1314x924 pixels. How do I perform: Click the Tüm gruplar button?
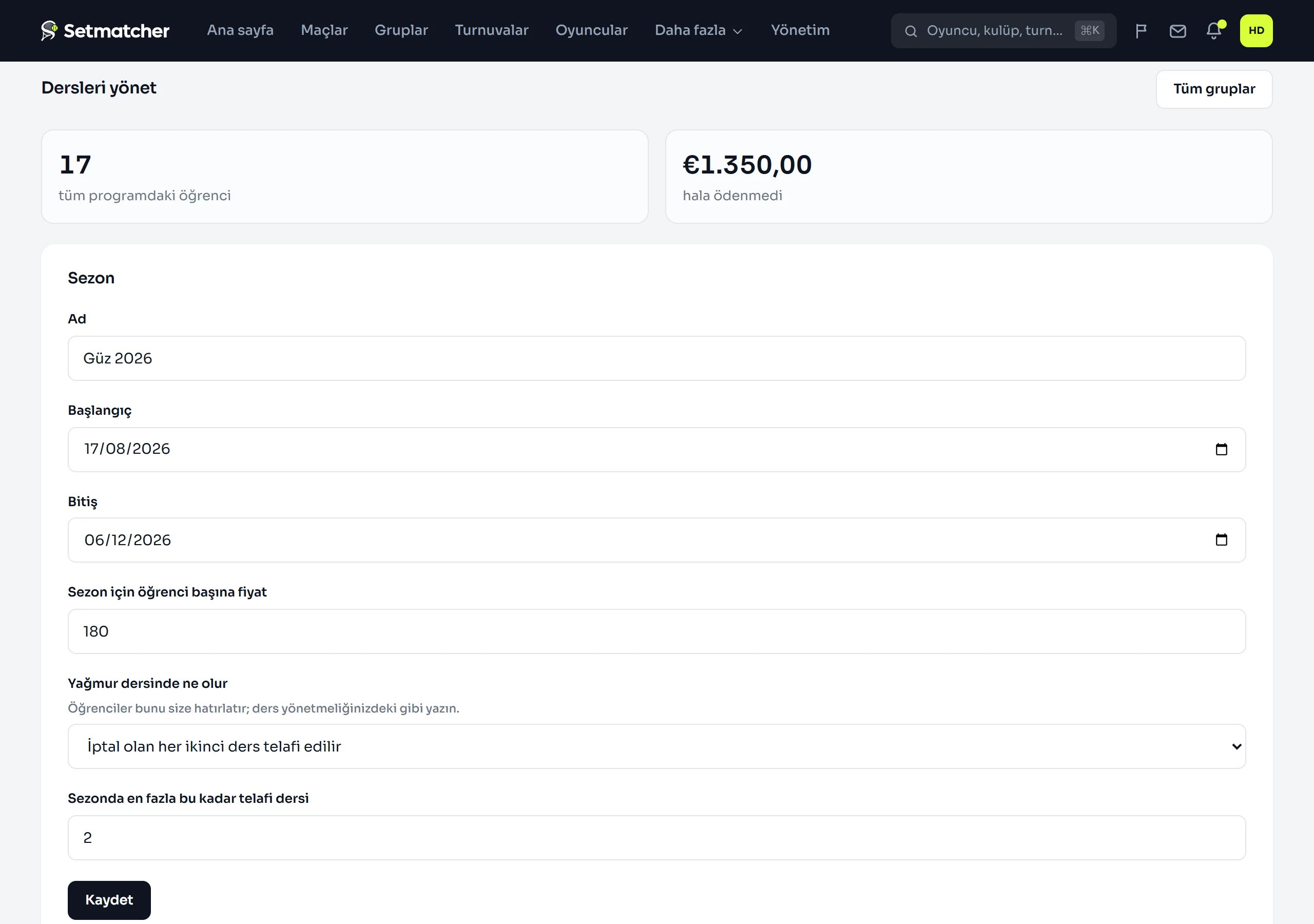[x=1214, y=89]
